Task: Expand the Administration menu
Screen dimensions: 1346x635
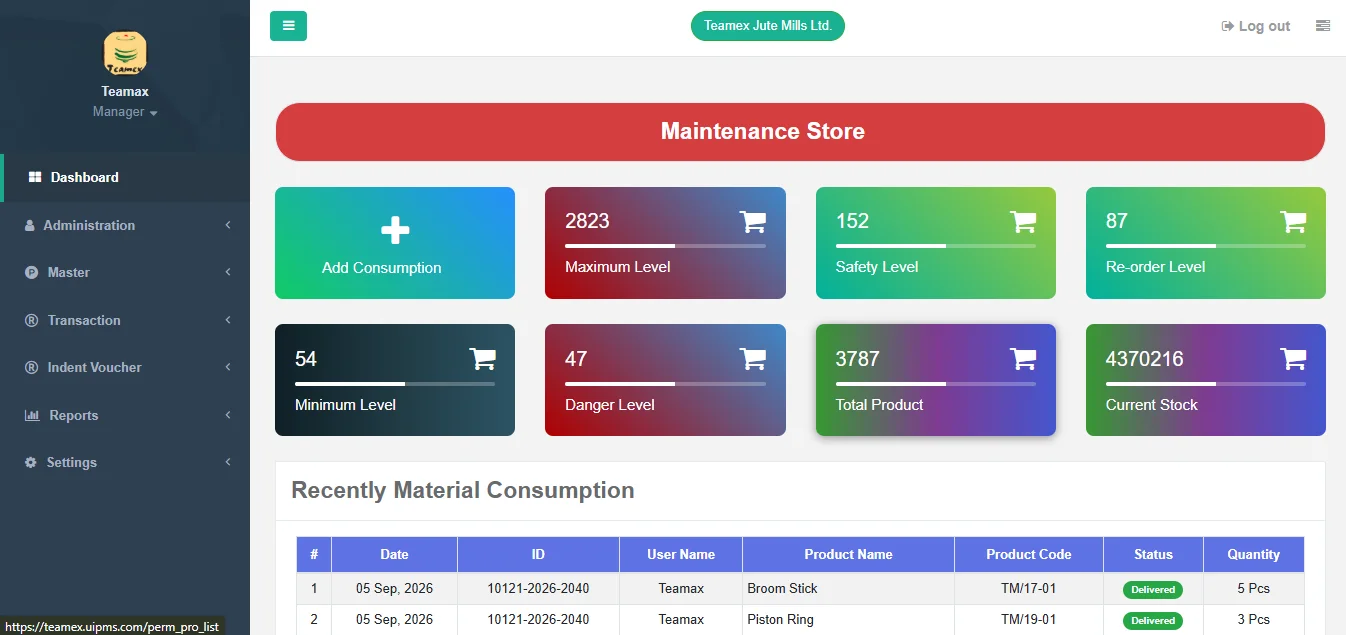Action: [125, 225]
